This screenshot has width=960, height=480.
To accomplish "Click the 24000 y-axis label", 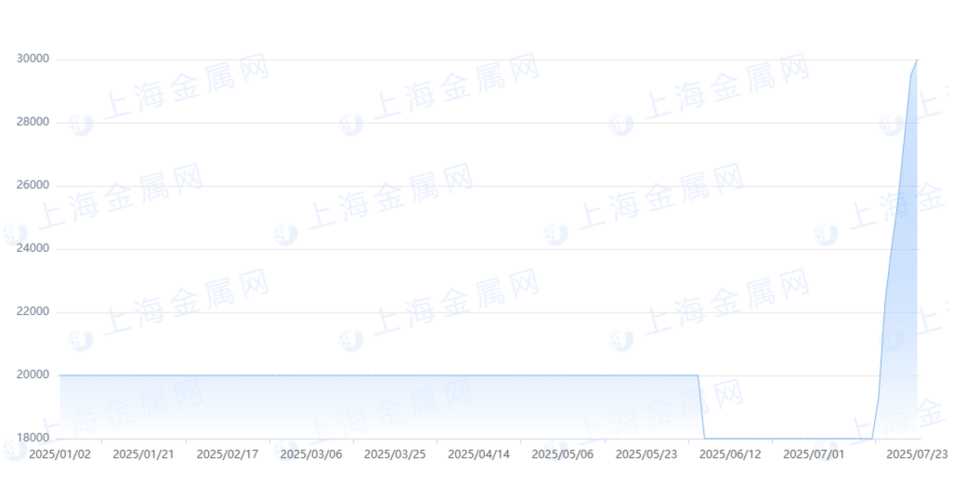I will click(x=32, y=249).
